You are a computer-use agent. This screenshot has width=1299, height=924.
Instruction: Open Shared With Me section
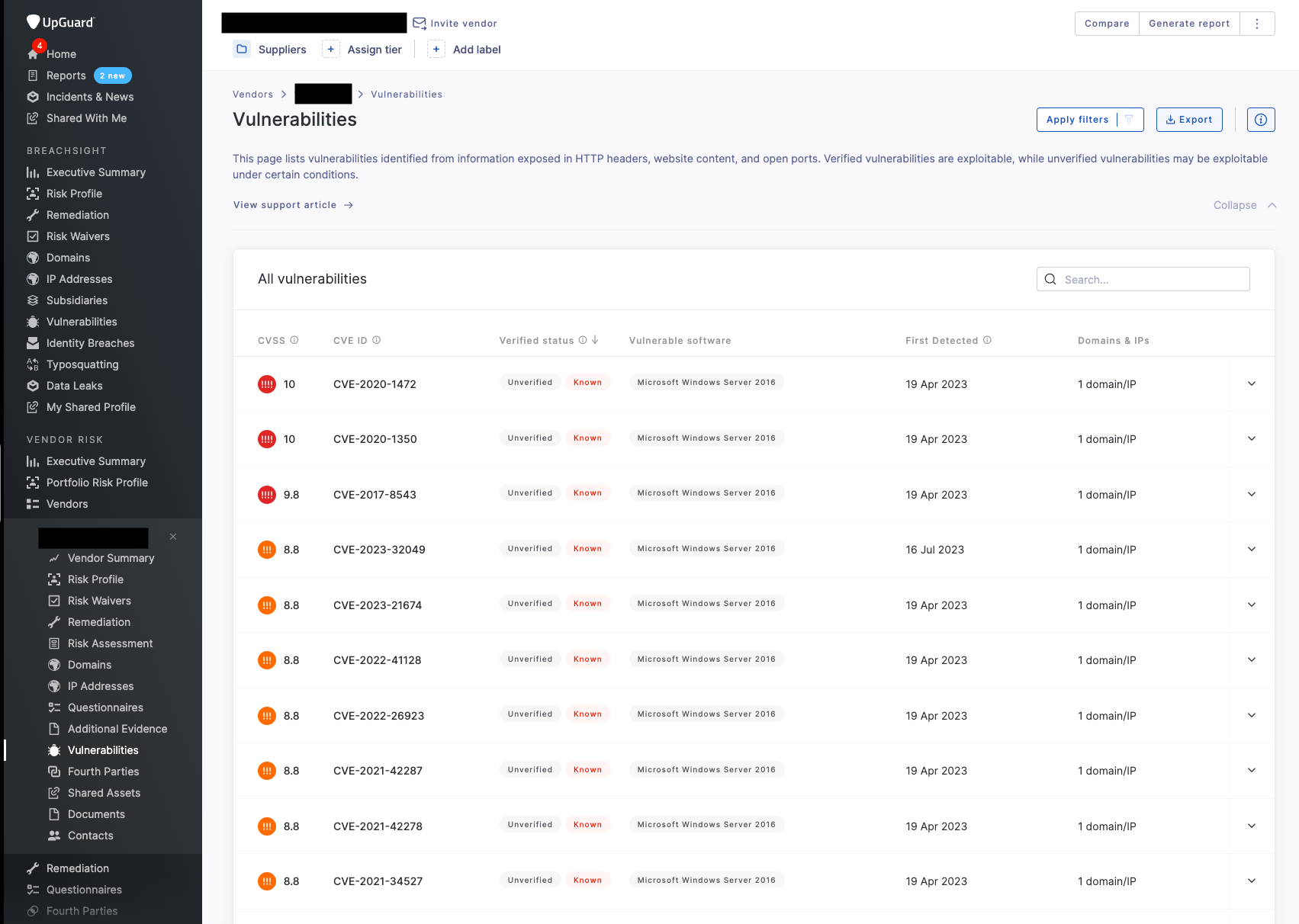(x=86, y=118)
